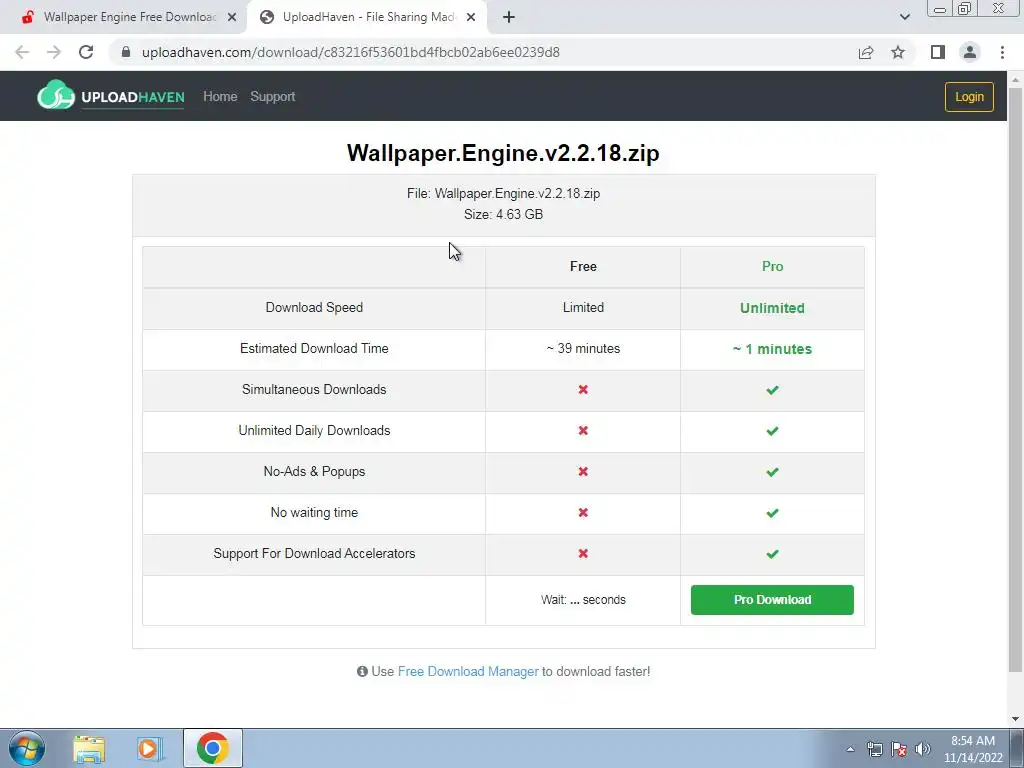Click the info icon beside Use Free Download Manager
This screenshot has height=768, width=1024.
362,671
